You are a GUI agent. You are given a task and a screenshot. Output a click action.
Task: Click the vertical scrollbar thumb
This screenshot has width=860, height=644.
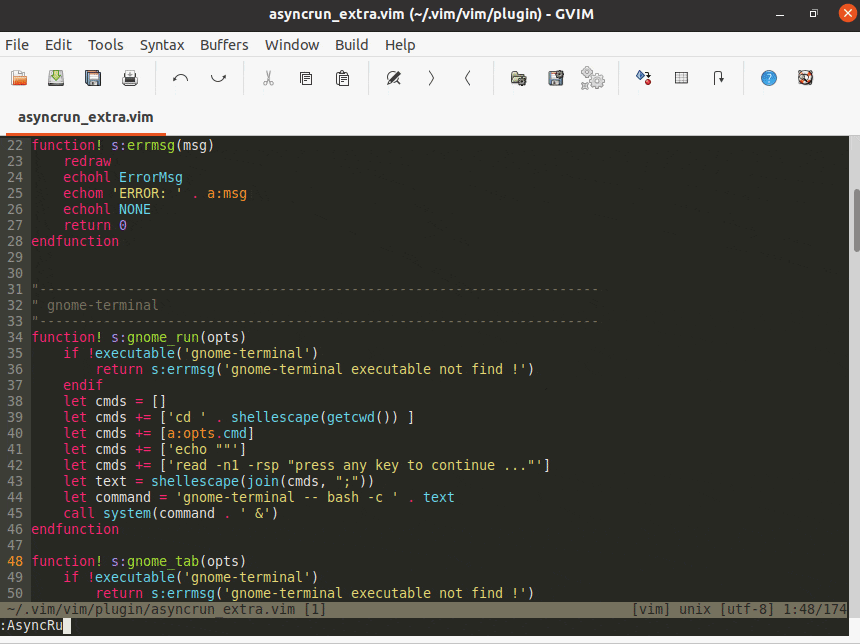point(855,220)
